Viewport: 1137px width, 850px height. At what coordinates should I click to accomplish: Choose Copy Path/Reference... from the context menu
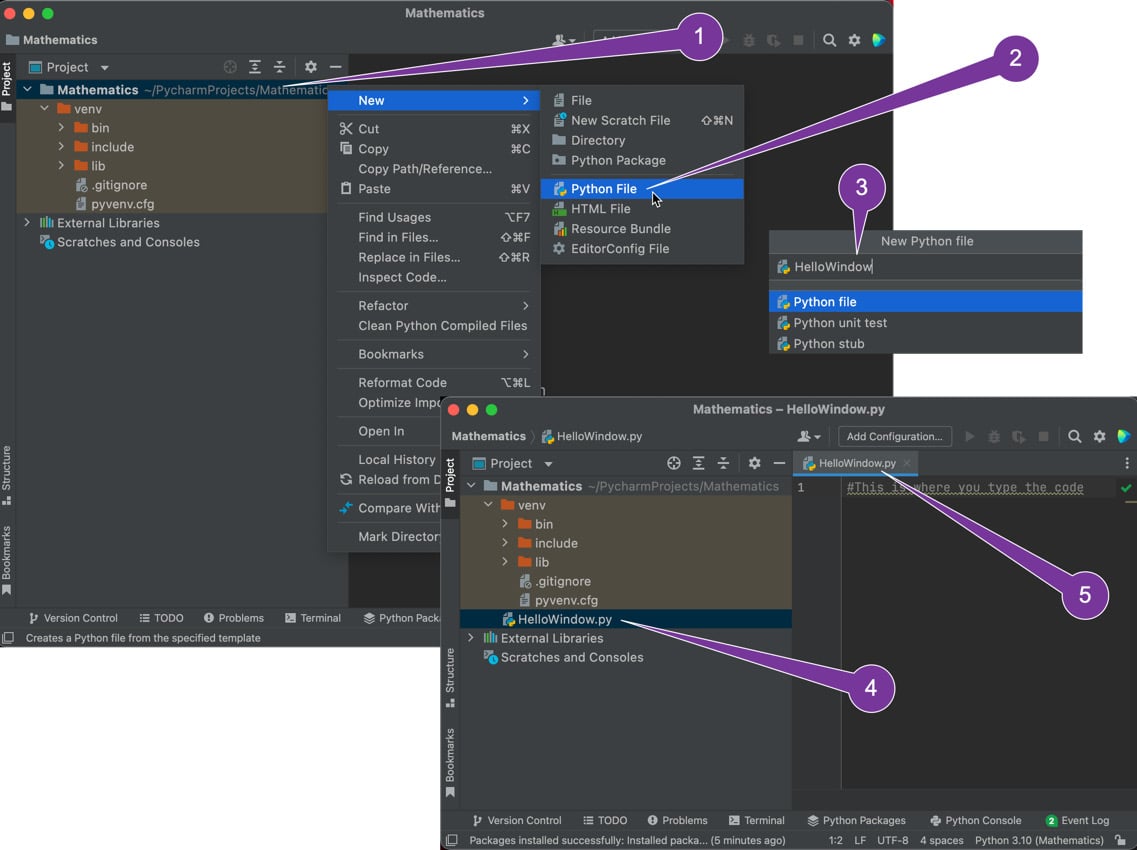tap(434, 168)
